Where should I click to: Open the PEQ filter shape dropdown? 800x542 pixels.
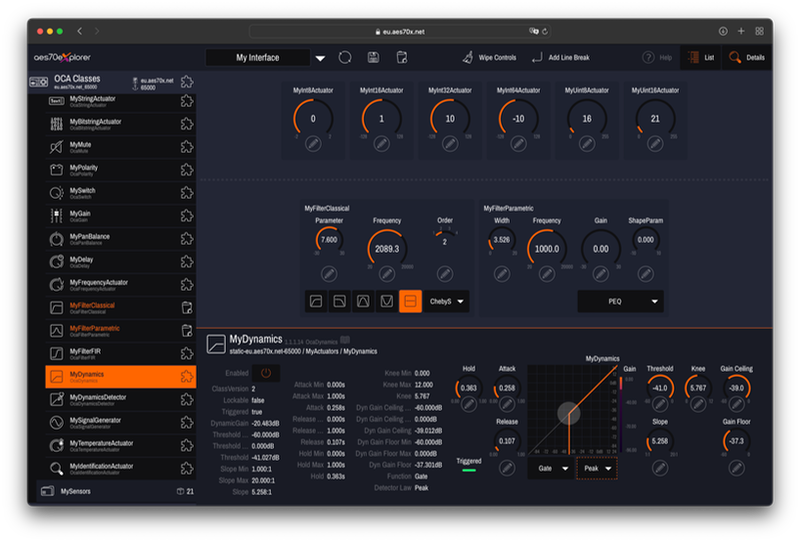pos(620,301)
